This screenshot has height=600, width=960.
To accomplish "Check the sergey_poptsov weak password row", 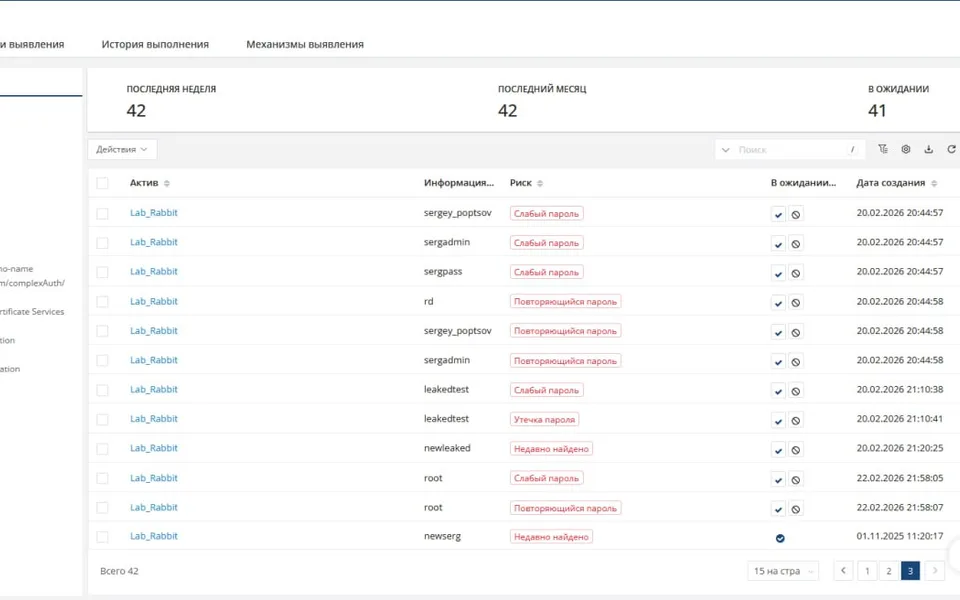I will [x=102, y=213].
